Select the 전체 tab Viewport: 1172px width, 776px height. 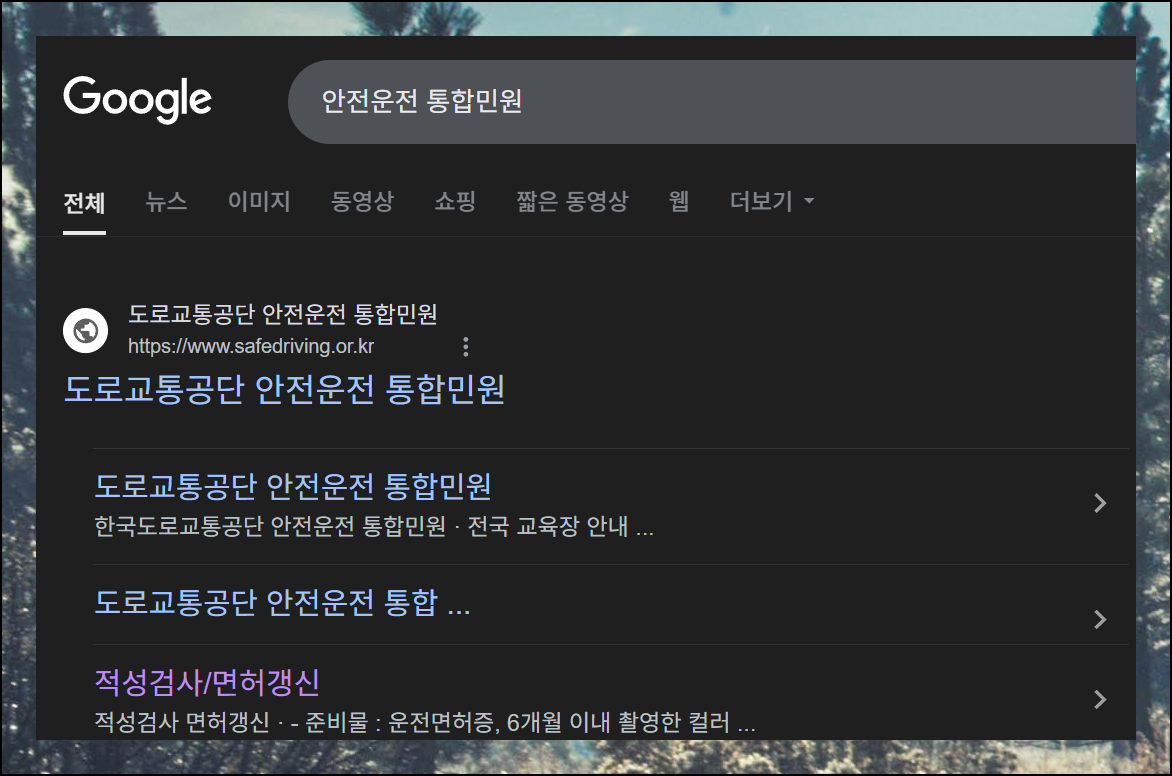click(84, 203)
